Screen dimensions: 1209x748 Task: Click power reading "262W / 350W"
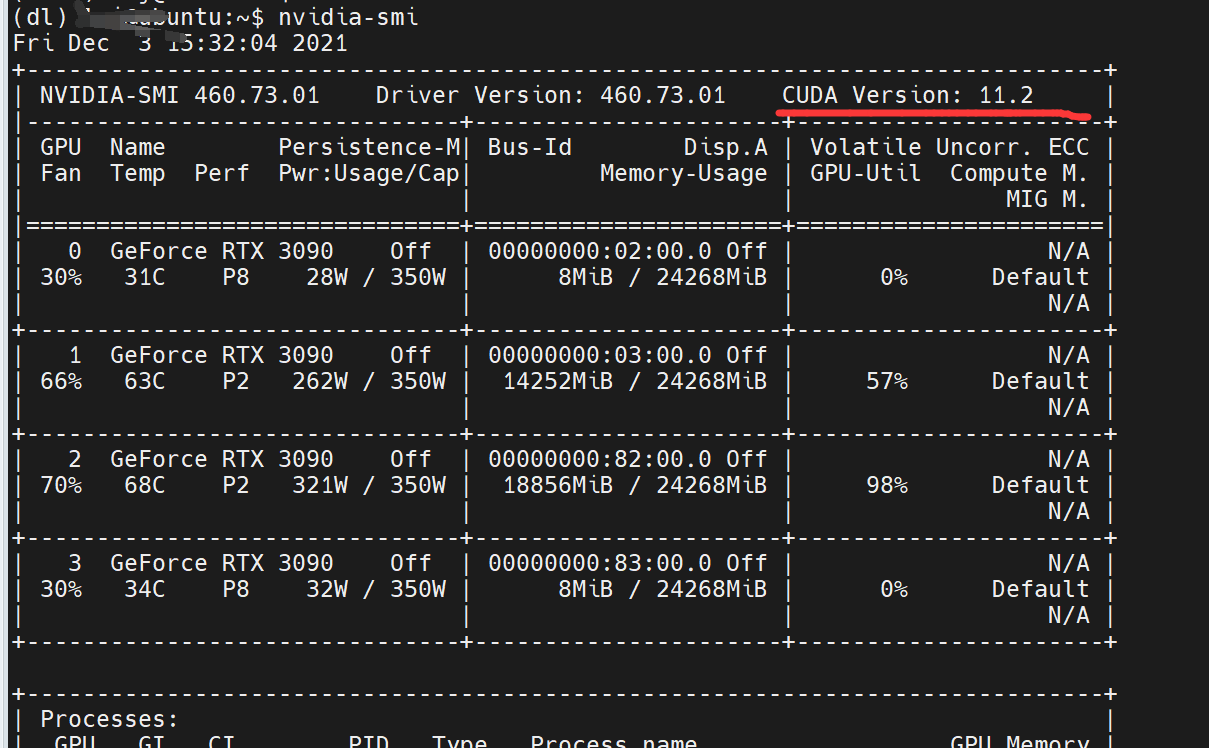click(369, 382)
